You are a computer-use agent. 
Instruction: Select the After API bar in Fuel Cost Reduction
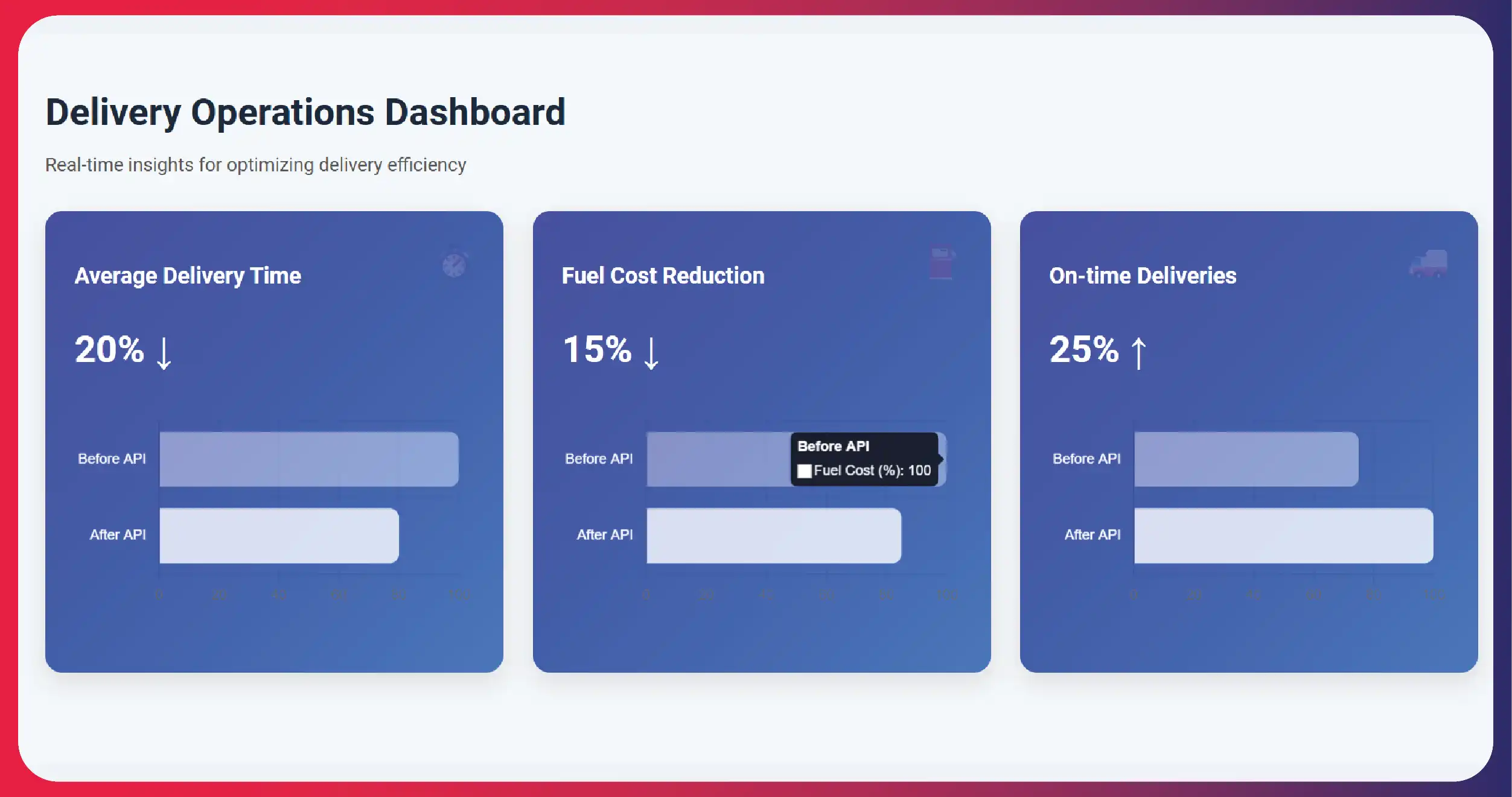coord(773,535)
